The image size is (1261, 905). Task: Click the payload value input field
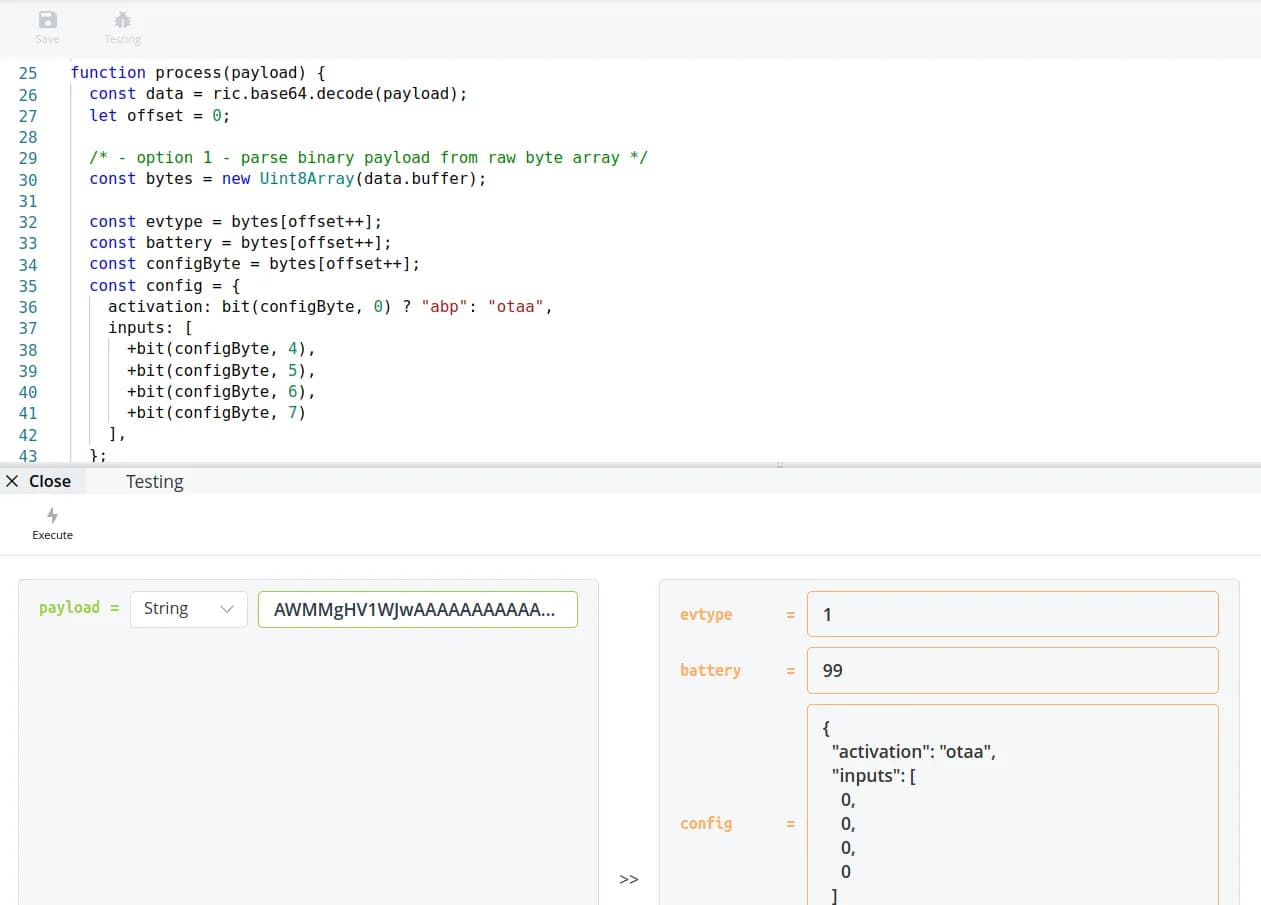(417, 609)
